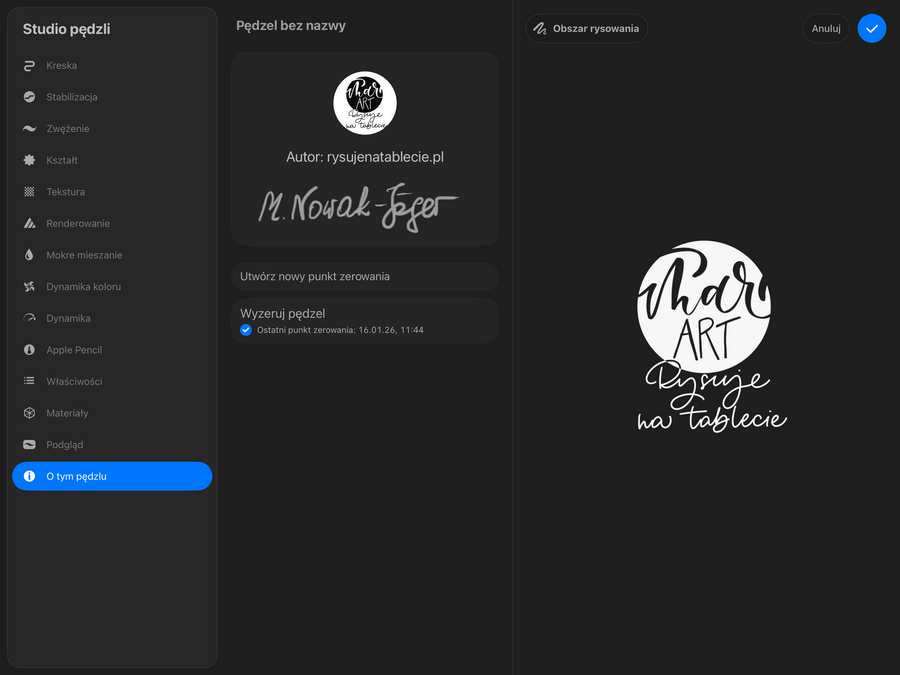Toggle the checkmark beside Ostatni punkt zerowania
The width and height of the screenshot is (900, 675).
(x=246, y=330)
